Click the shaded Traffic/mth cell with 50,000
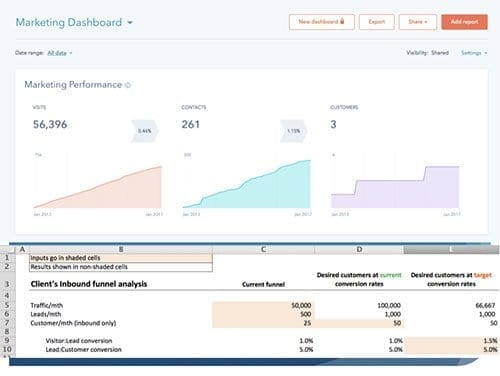Viewport: 500px width, 376px height. tap(263, 305)
